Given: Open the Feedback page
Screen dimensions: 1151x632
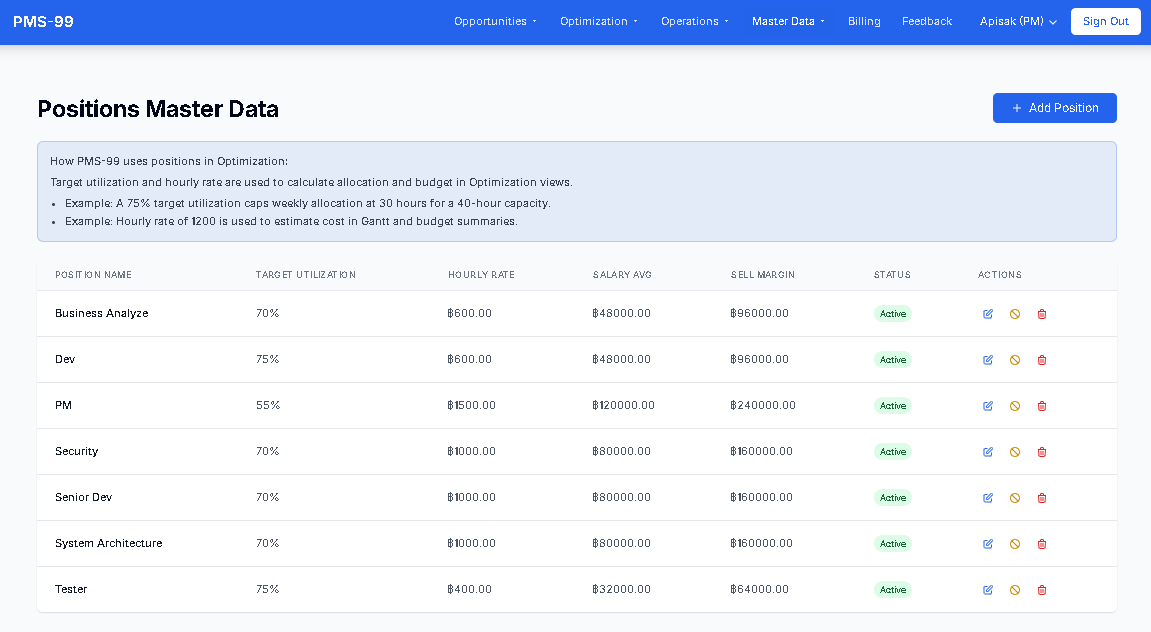Looking at the screenshot, I should click(x=927, y=21).
